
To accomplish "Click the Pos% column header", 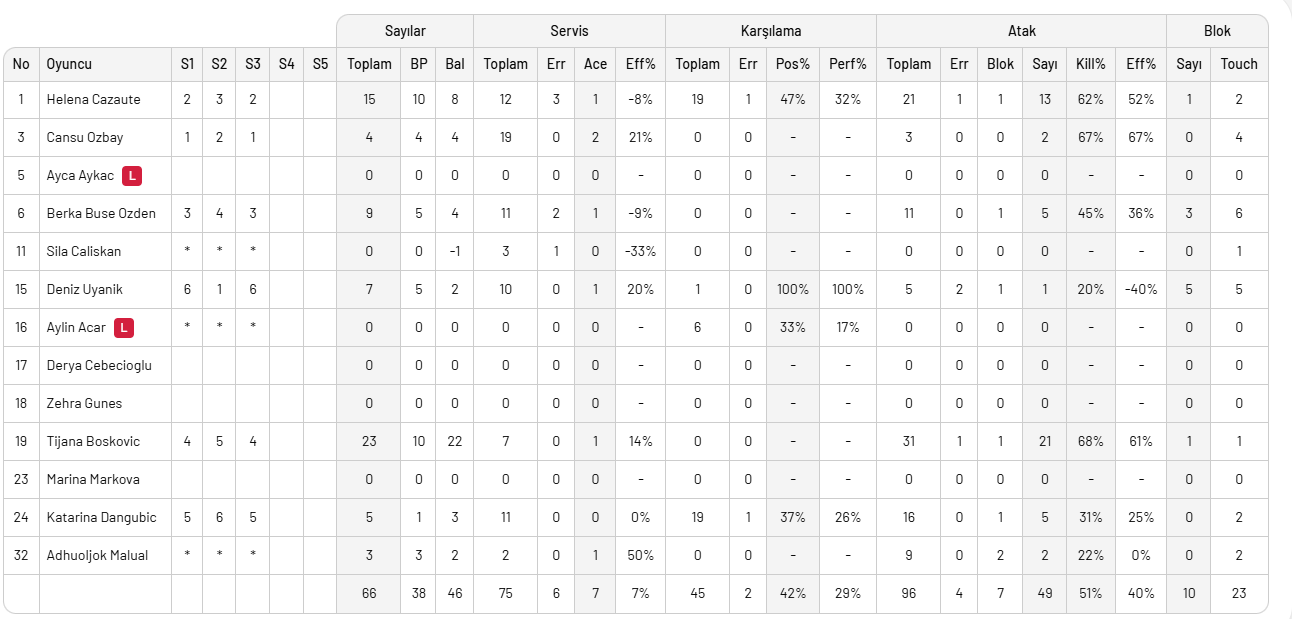I will (793, 64).
